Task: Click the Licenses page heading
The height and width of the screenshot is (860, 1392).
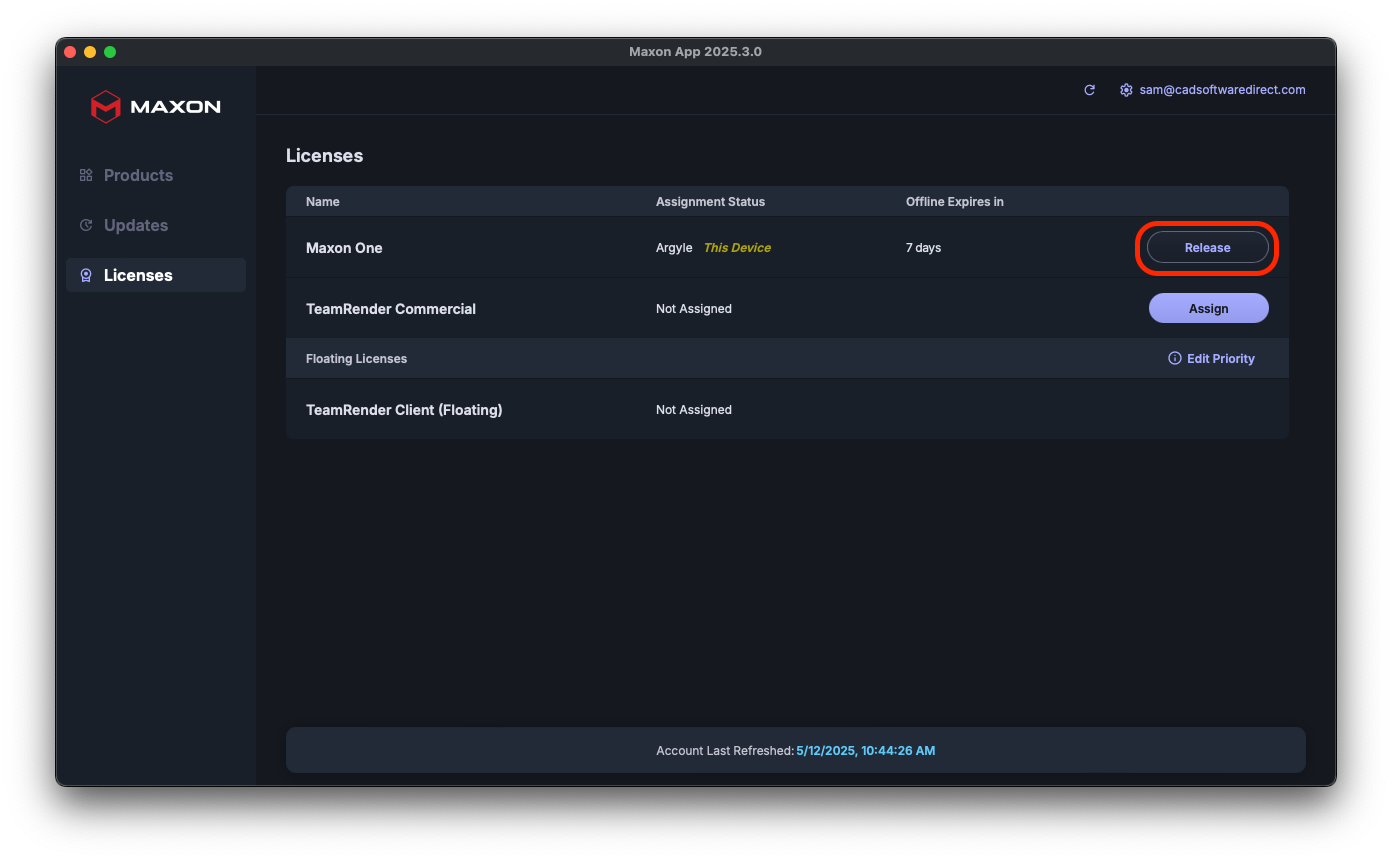Action: (x=324, y=156)
